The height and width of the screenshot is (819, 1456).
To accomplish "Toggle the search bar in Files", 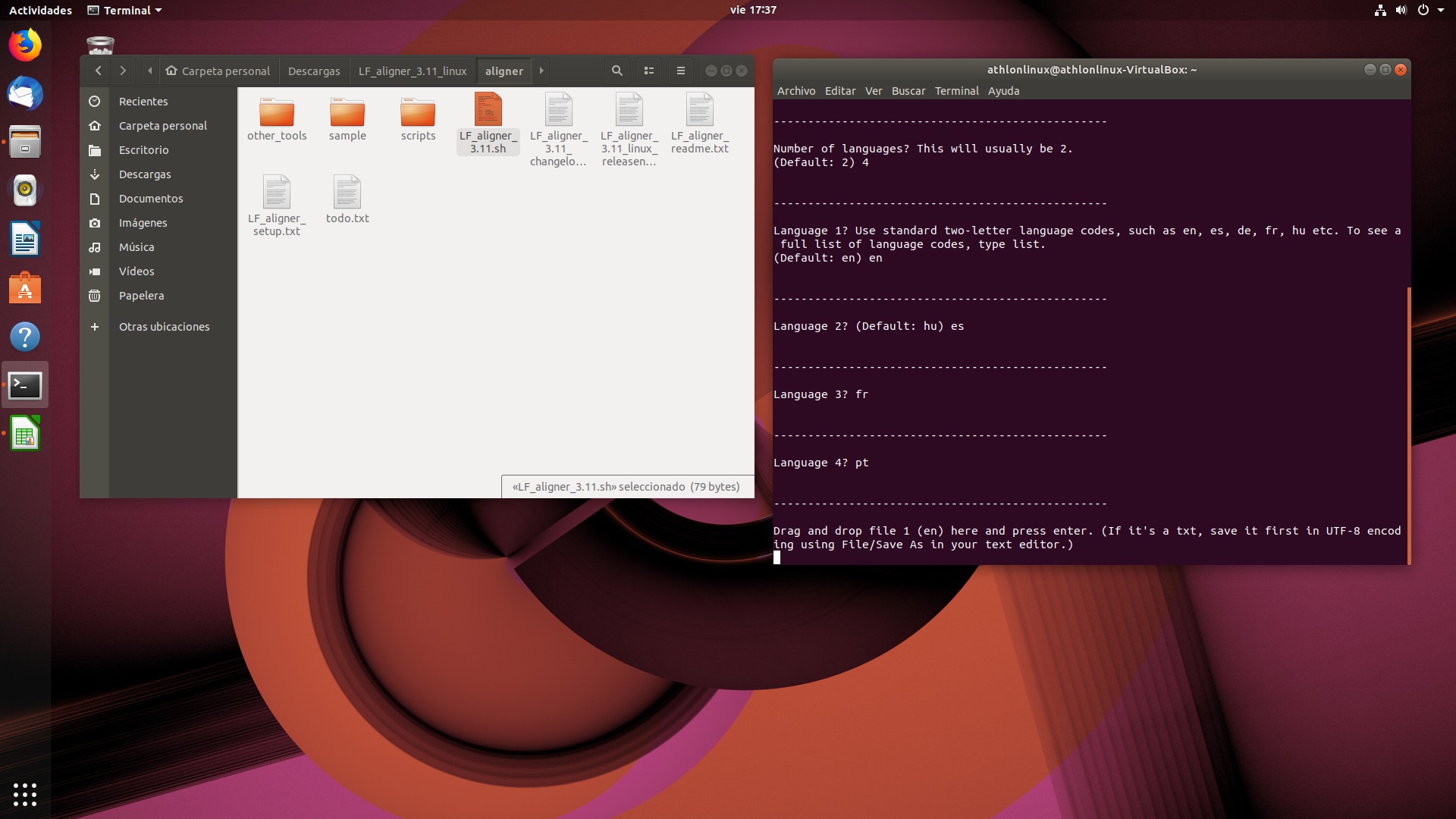I will click(617, 70).
